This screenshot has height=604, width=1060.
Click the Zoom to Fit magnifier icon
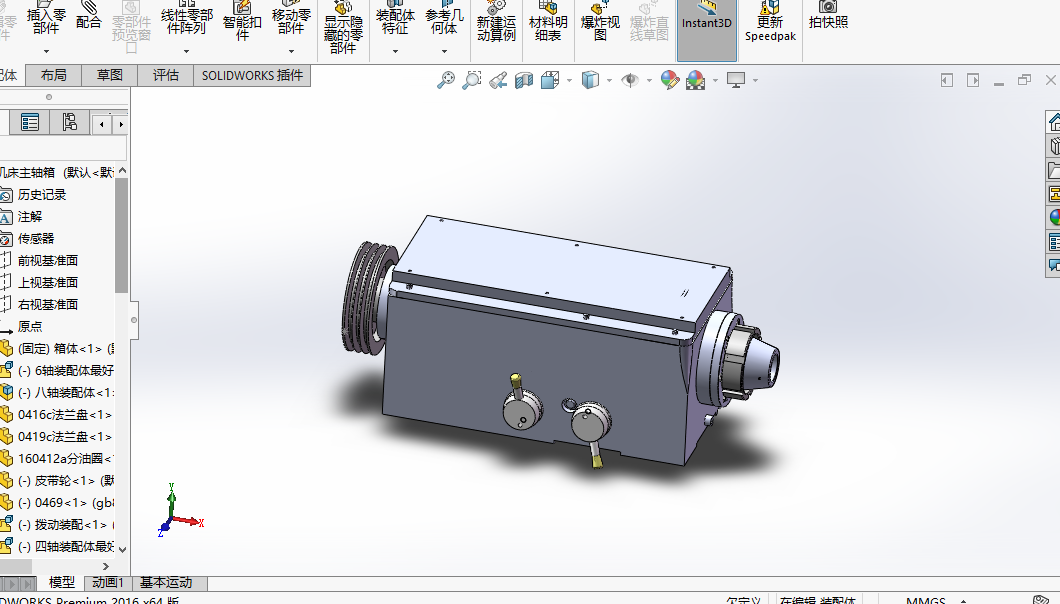pos(445,80)
